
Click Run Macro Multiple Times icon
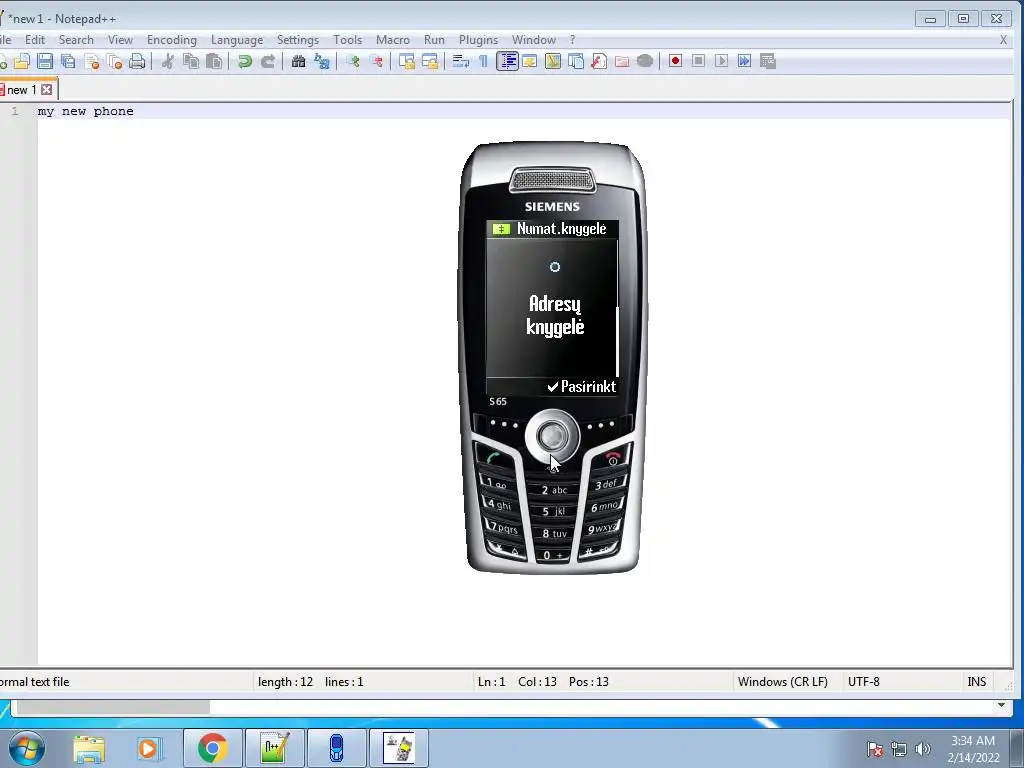tap(744, 61)
